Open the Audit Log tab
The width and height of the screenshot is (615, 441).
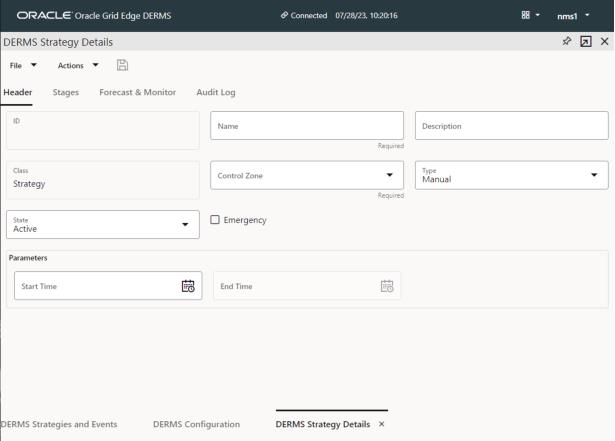(216, 92)
